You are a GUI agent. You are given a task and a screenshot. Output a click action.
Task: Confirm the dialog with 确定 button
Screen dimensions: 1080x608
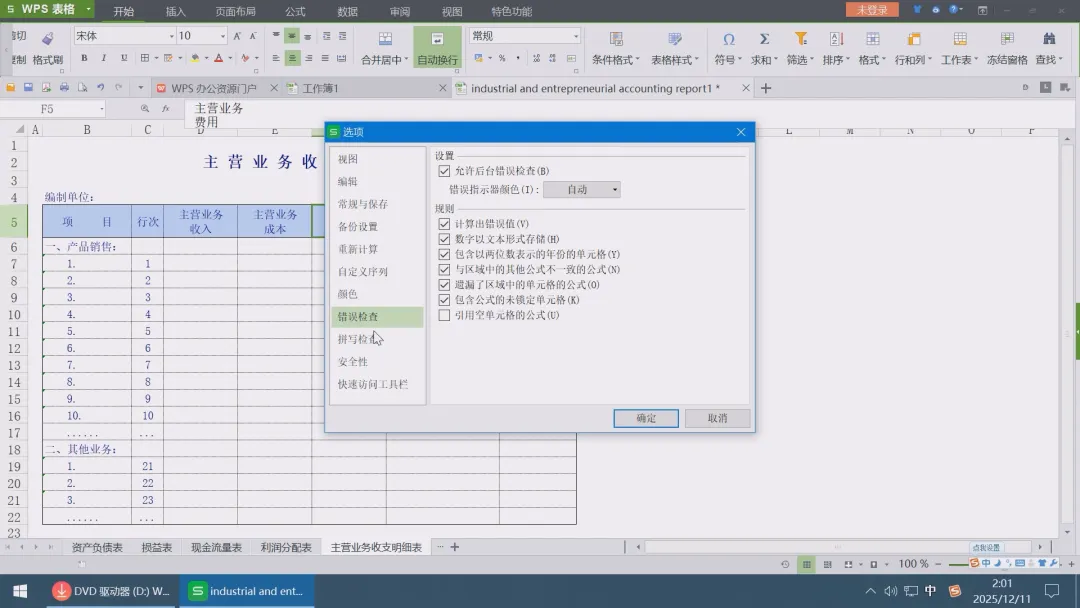(646, 418)
